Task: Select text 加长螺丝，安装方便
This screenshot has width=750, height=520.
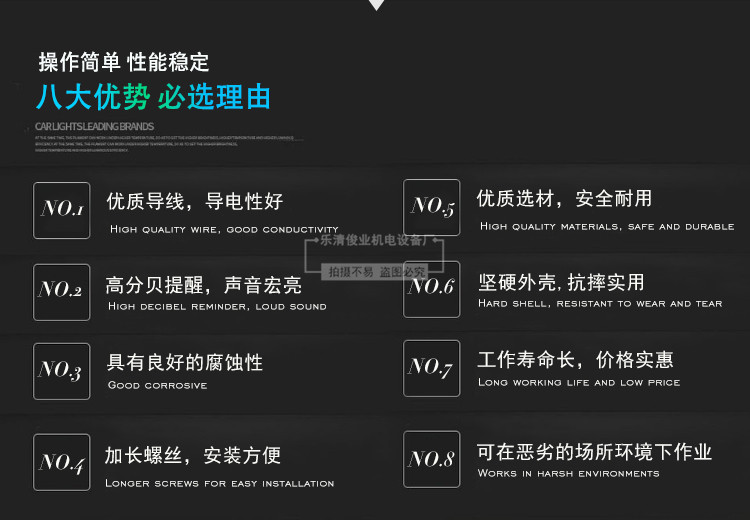Action: point(193,455)
